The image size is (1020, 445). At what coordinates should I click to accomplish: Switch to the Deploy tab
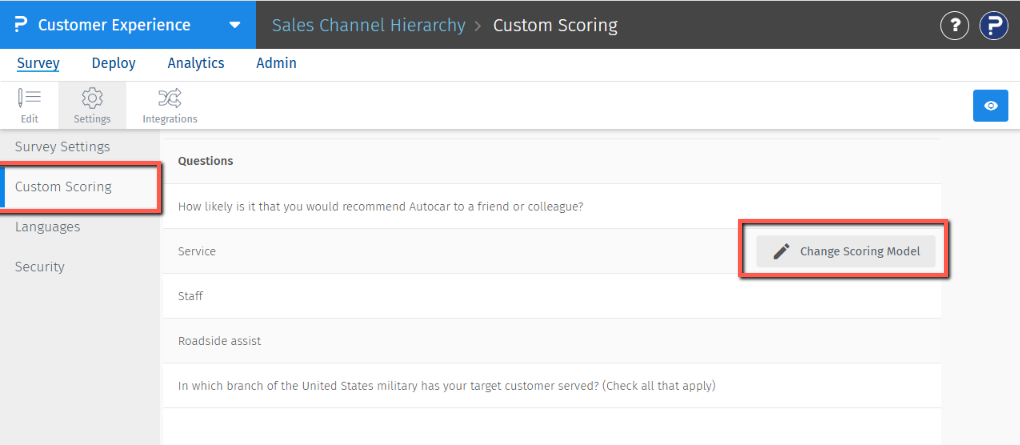click(x=114, y=63)
